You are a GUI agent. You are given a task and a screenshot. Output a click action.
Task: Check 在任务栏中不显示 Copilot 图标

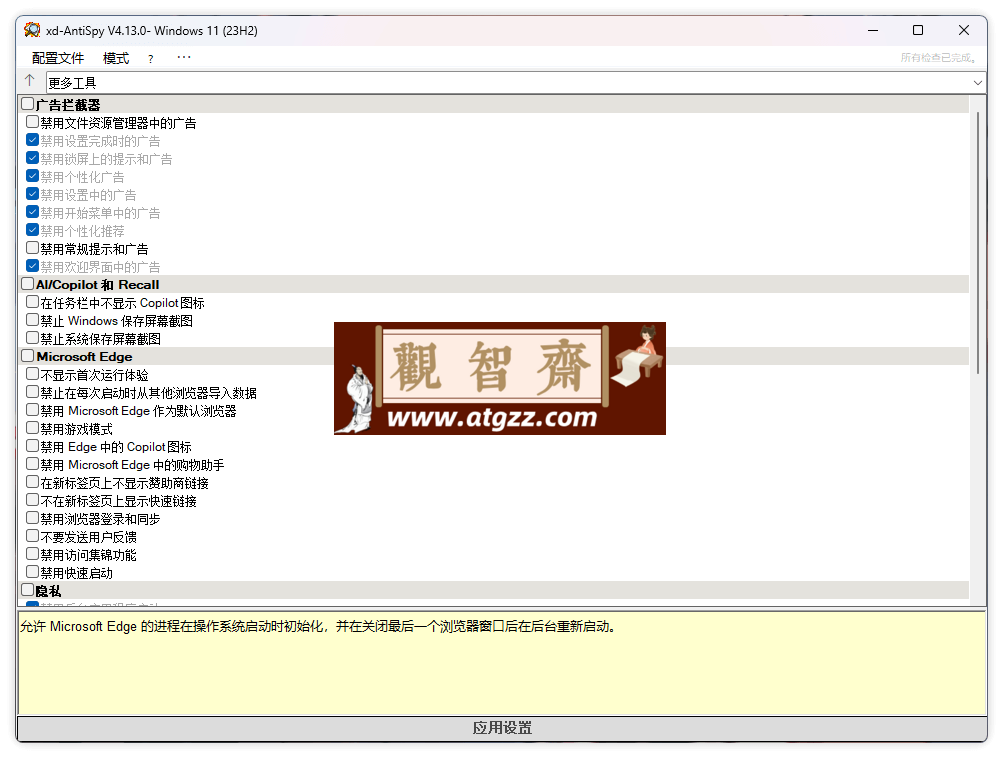[x=33, y=301]
